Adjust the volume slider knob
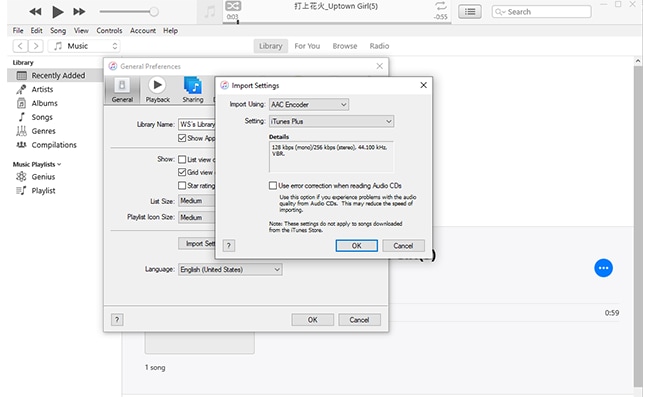 pos(154,12)
